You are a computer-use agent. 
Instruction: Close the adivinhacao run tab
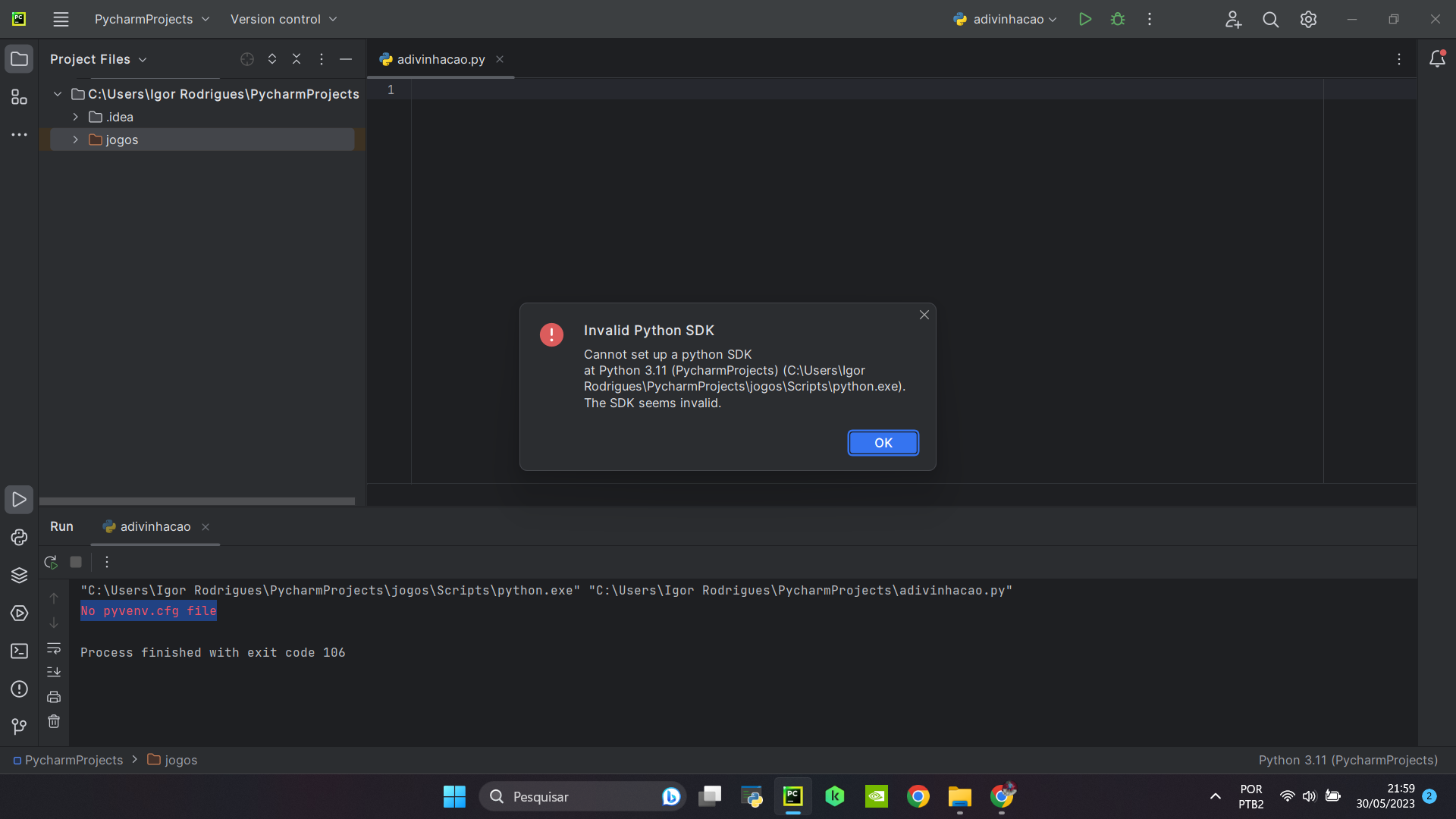[x=206, y=527]
